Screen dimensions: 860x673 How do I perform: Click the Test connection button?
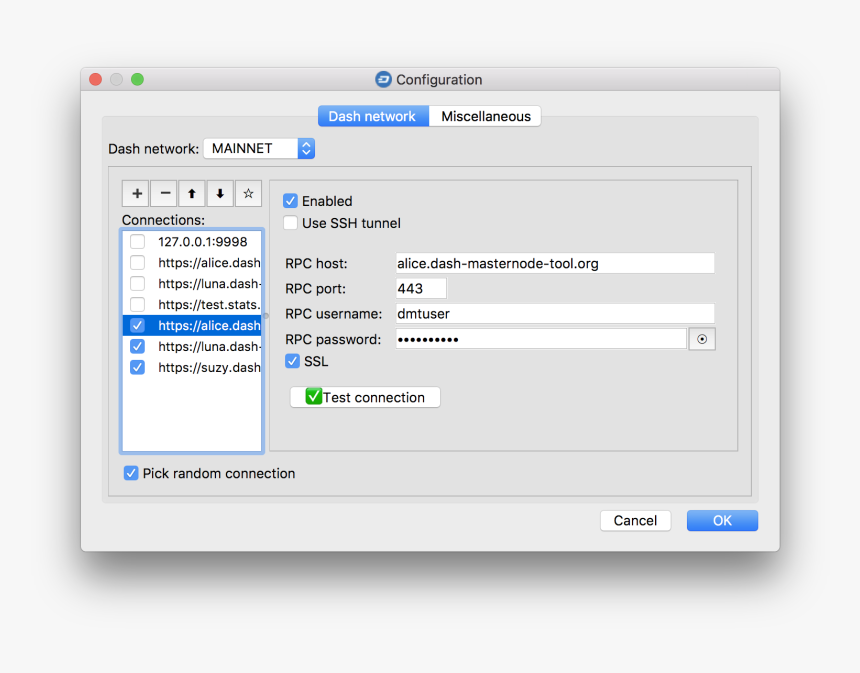point(365,397)
